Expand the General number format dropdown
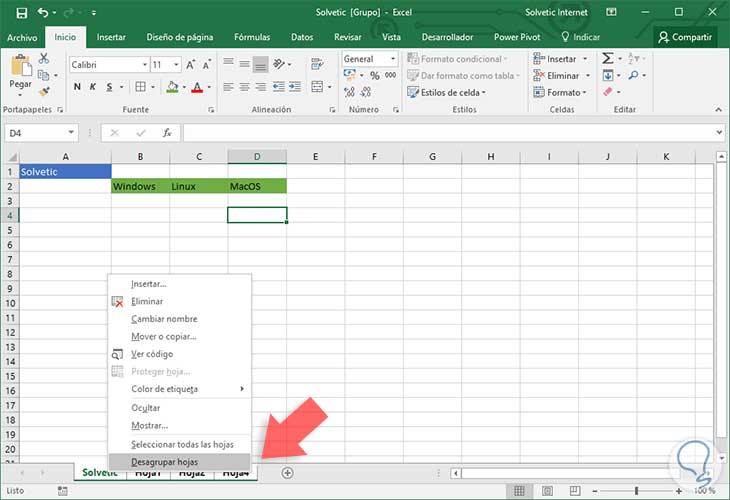The height and width of the screenshot is (500, 730). [x=393, y=59]
